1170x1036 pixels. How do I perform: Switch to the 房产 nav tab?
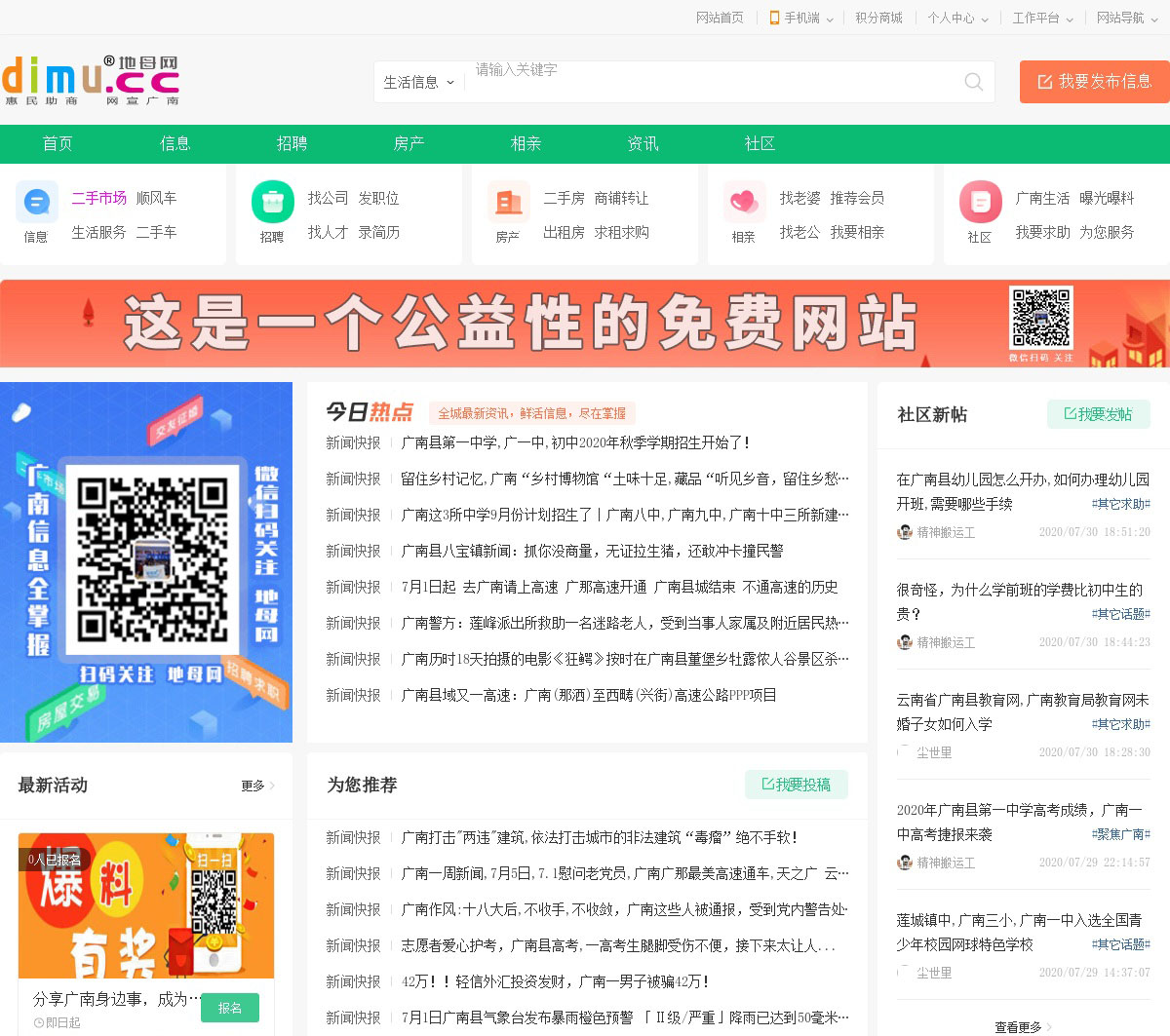pyautogui.click(x=409, y=143)
